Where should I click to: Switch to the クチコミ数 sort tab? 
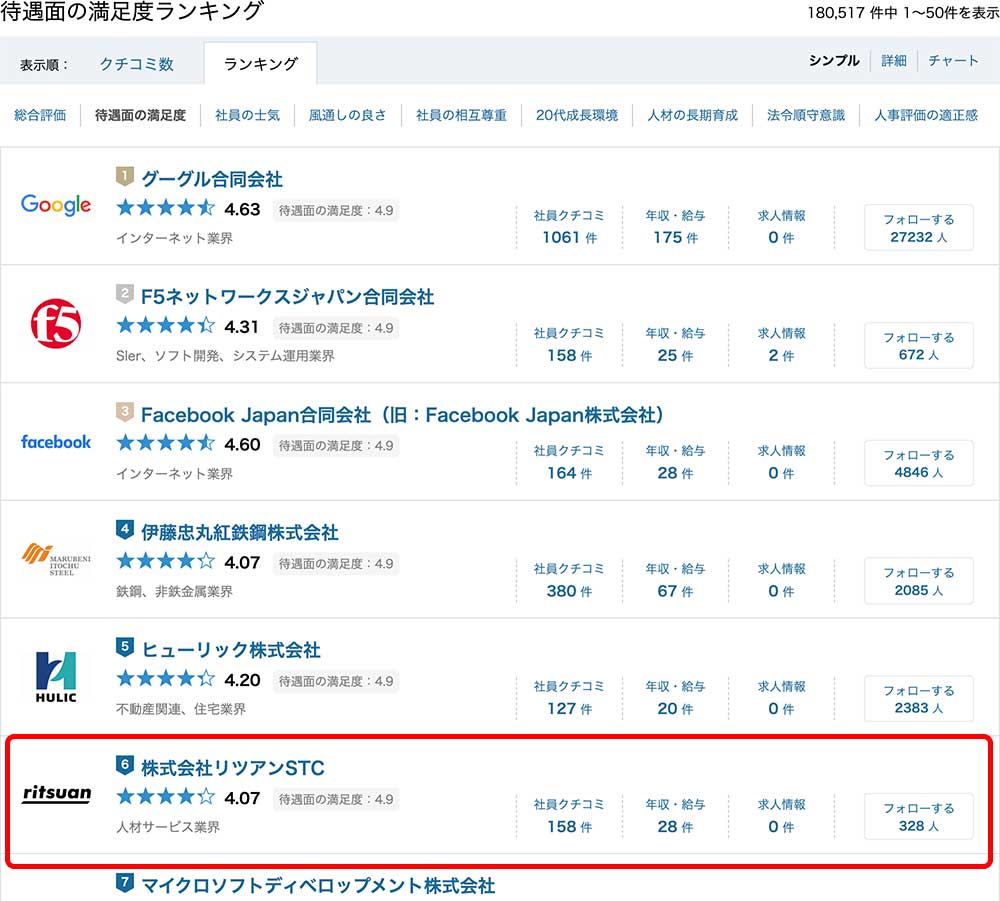(137, 64)
